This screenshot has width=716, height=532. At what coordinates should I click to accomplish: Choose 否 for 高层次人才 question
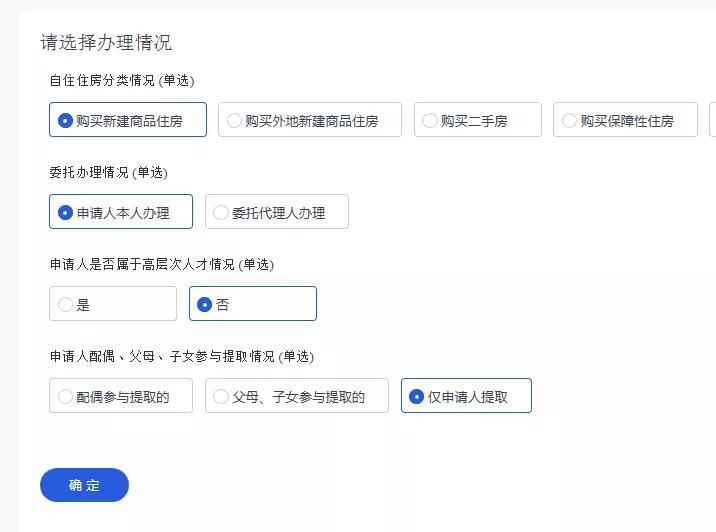pyautogui.click(x=253, y=304)
